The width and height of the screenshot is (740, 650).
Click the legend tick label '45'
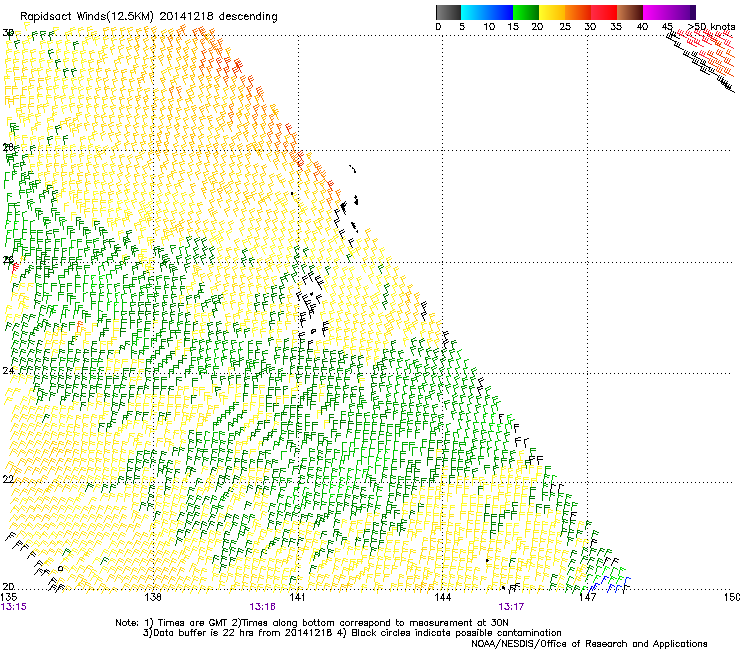(x=667, y=27)
